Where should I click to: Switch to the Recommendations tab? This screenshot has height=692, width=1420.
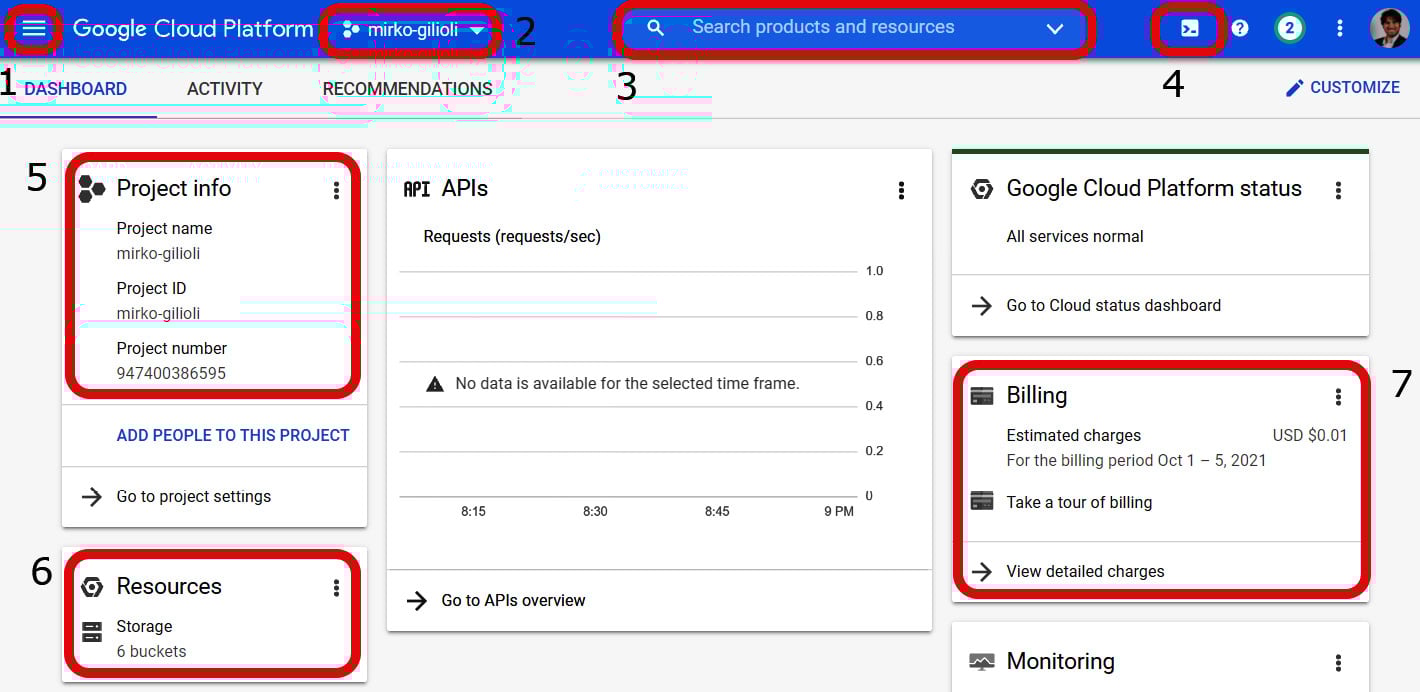(x=408, y=89)
